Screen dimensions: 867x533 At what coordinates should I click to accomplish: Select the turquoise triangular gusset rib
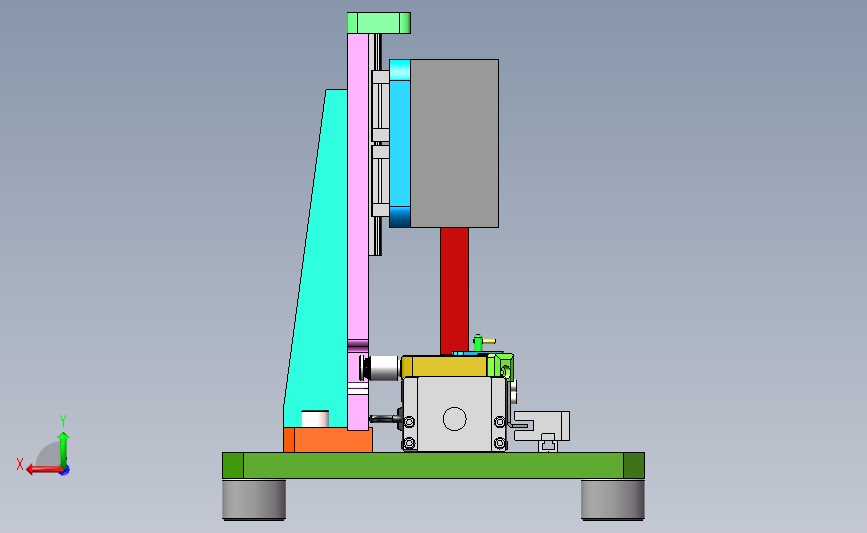click(321, 265)
